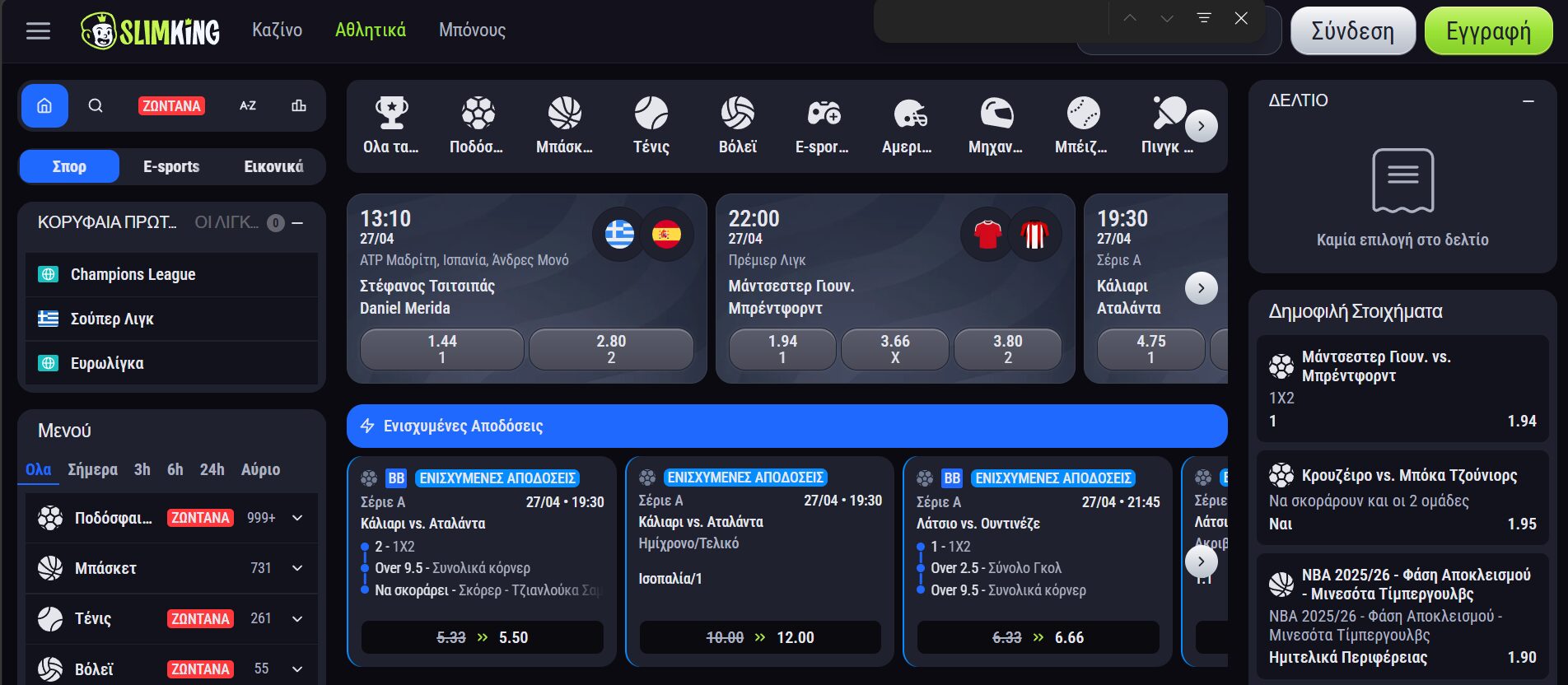Screen dimensions: 1568x685
Task: Filter the menu by 3h
Action: click(x=142, y=469)
